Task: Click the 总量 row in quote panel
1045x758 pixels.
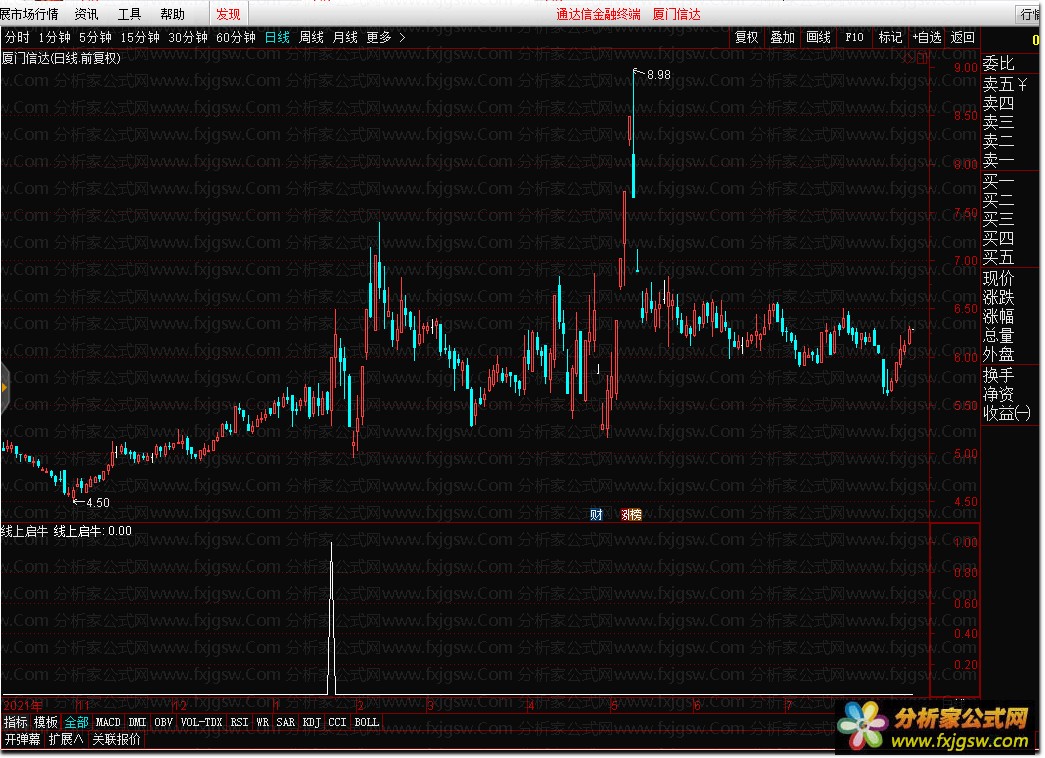Action: tap(998, 335)
